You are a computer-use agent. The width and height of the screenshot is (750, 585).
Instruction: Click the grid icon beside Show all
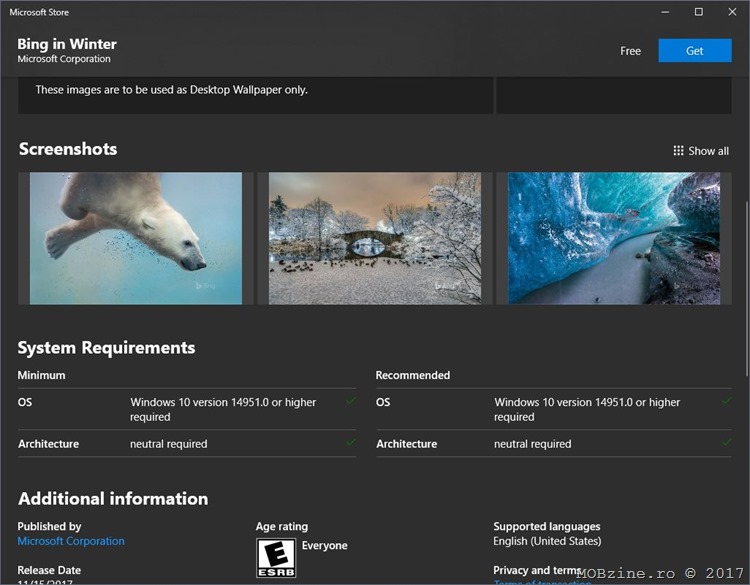[678, 151]
